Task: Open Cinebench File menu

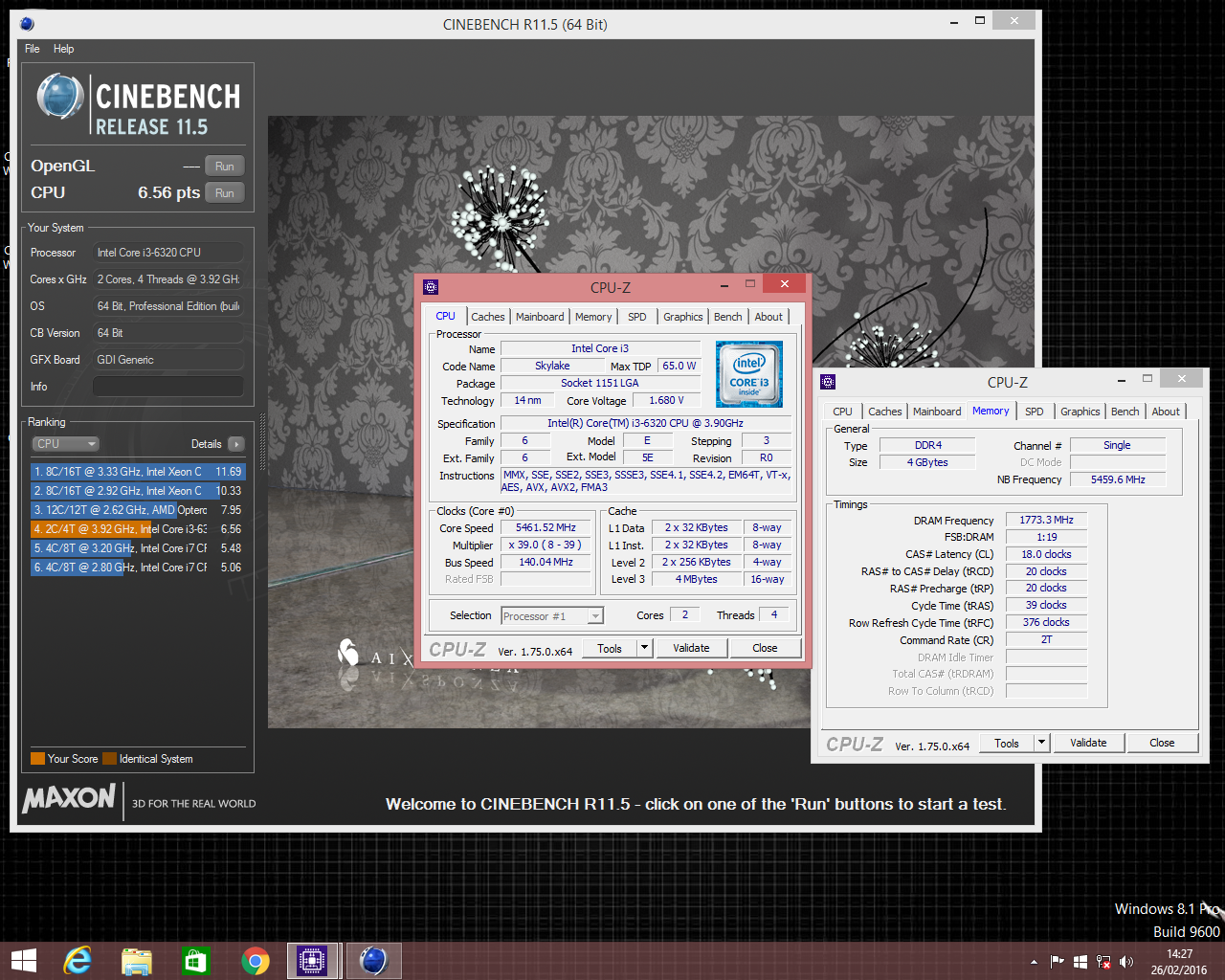Action: pos(33,49)
